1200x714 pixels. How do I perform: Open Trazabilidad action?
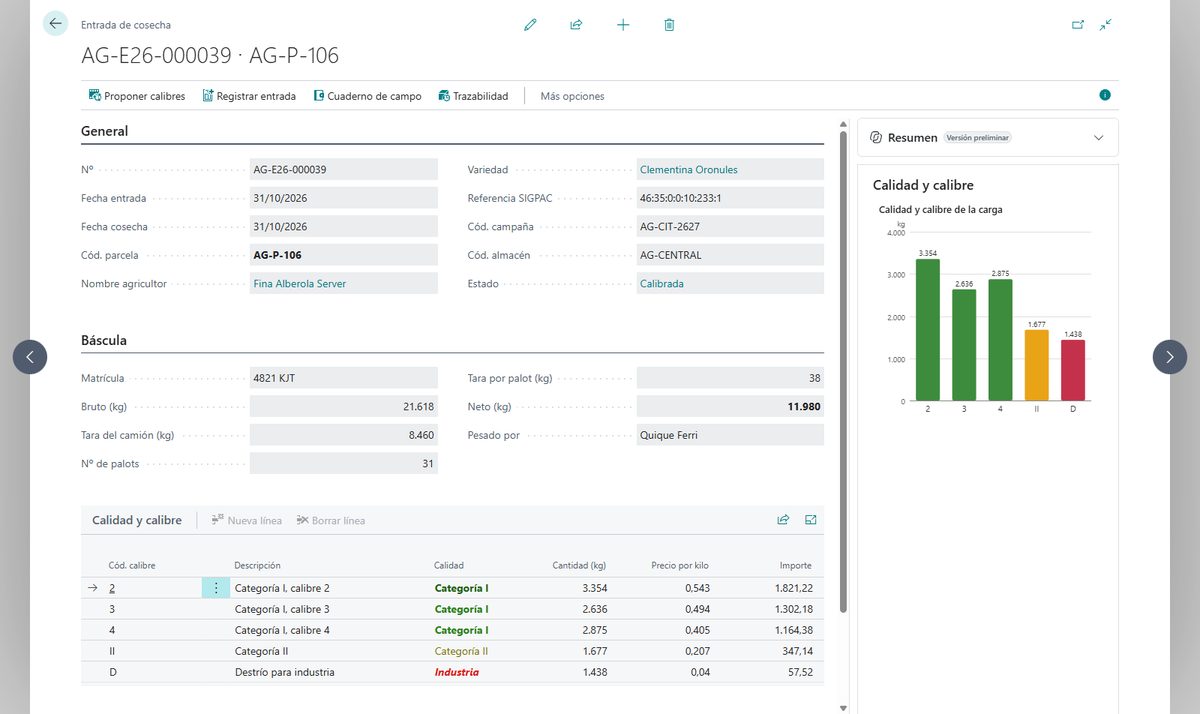(473, 96)
